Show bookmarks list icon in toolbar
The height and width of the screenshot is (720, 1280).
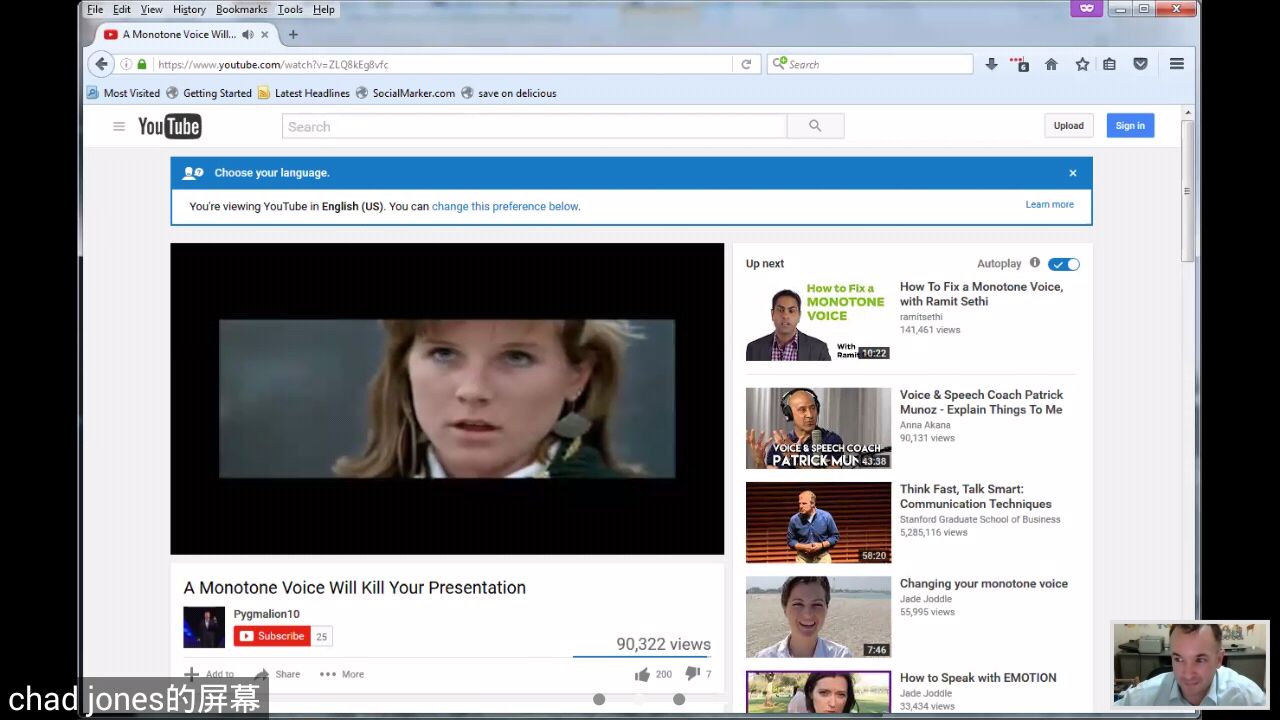click(1109, 64)
